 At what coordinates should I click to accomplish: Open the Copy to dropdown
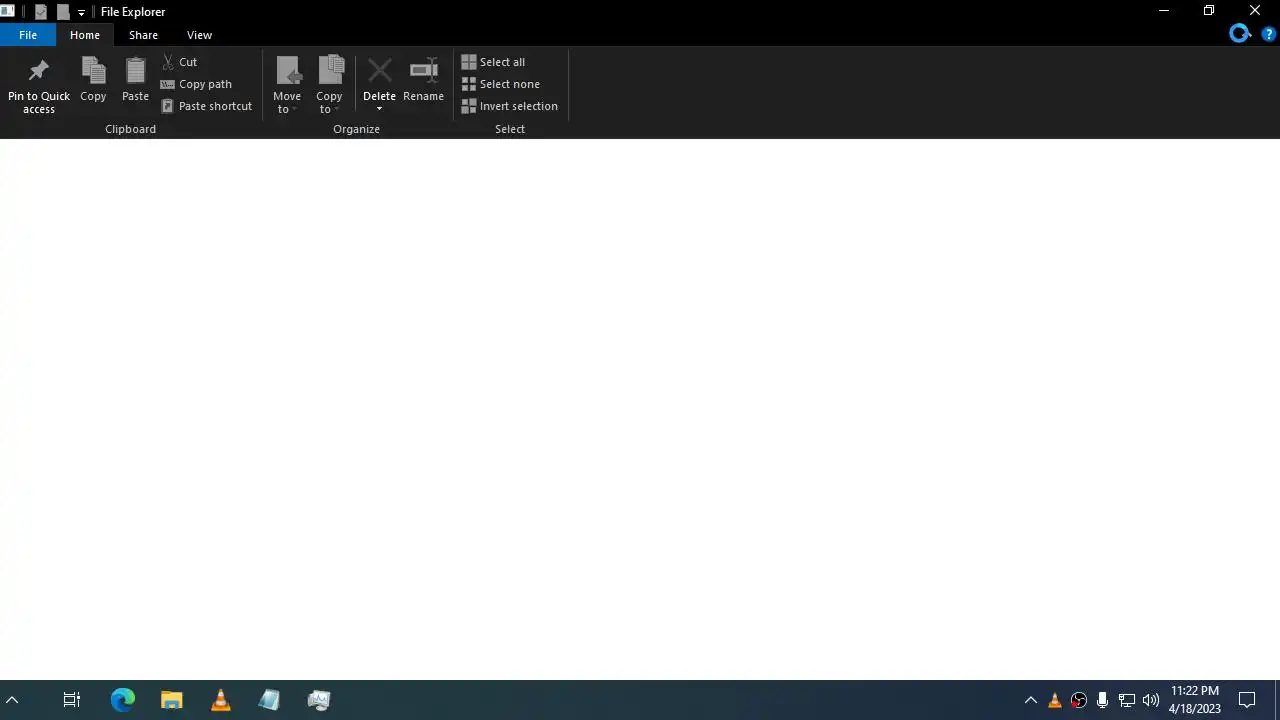[329, 86]
